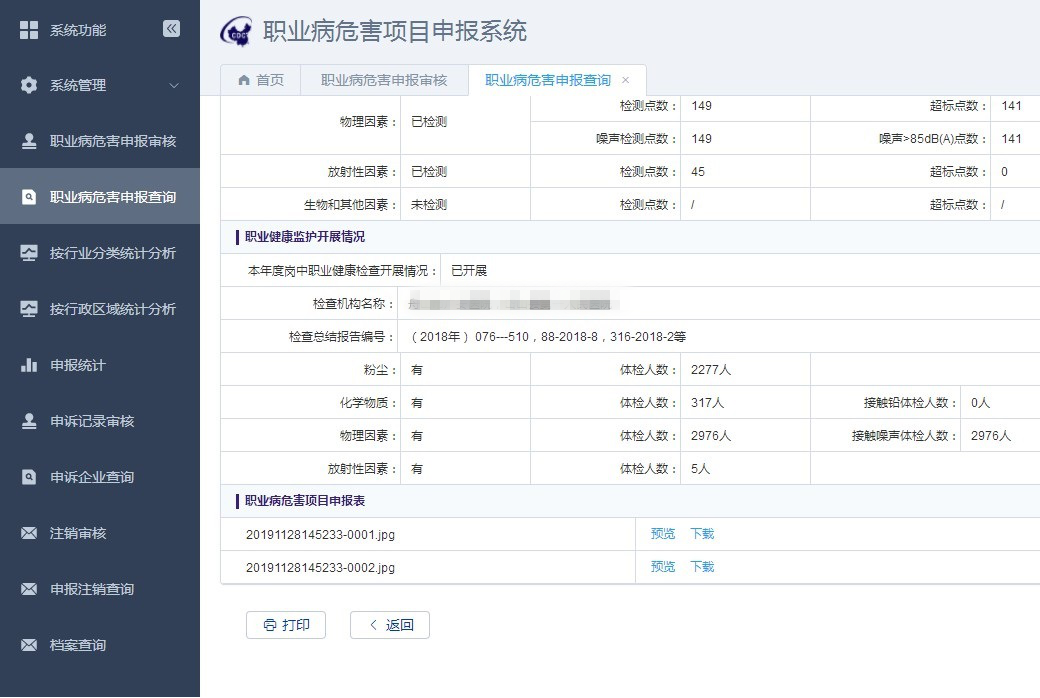Preview file 20191128145233-0002.jpg
Screen dimensions: 1040x698
[x=663, y=567]
